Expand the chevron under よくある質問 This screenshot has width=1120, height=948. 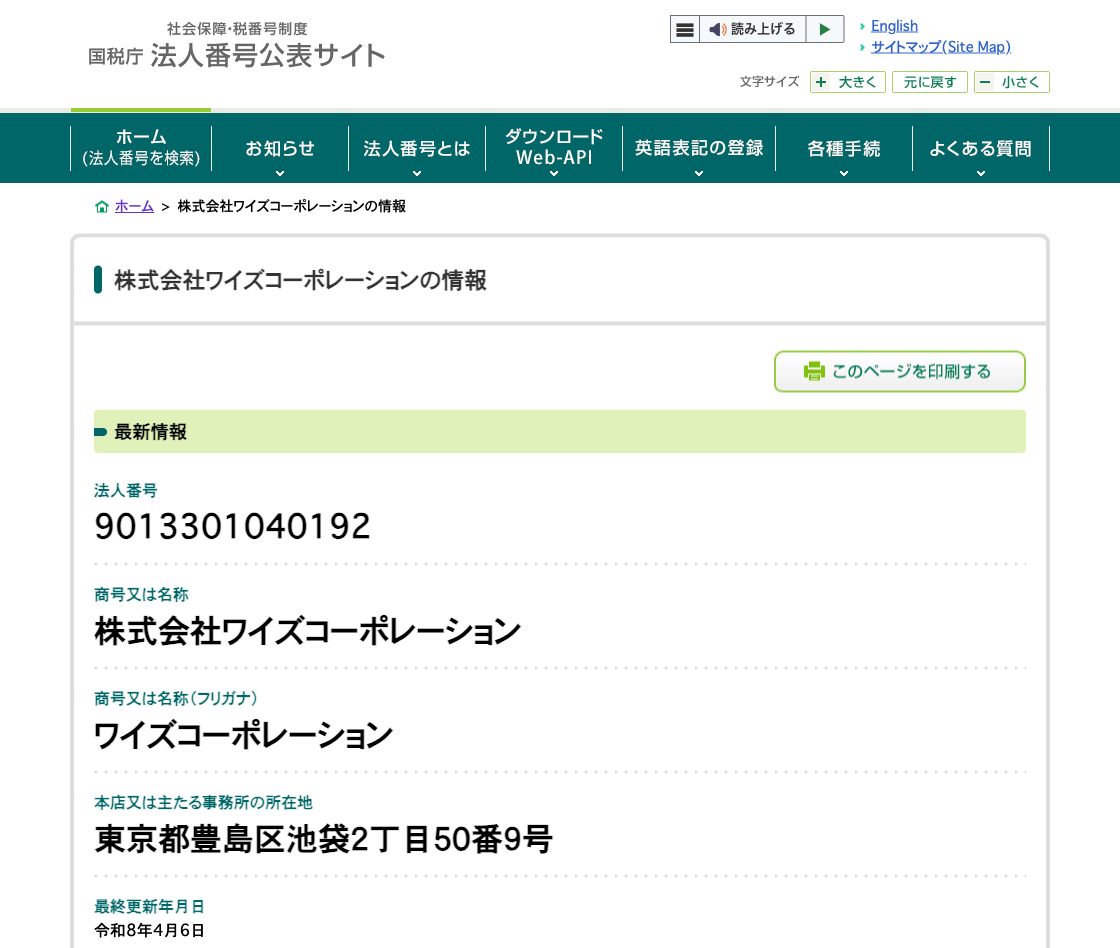[x=981, y=174]
